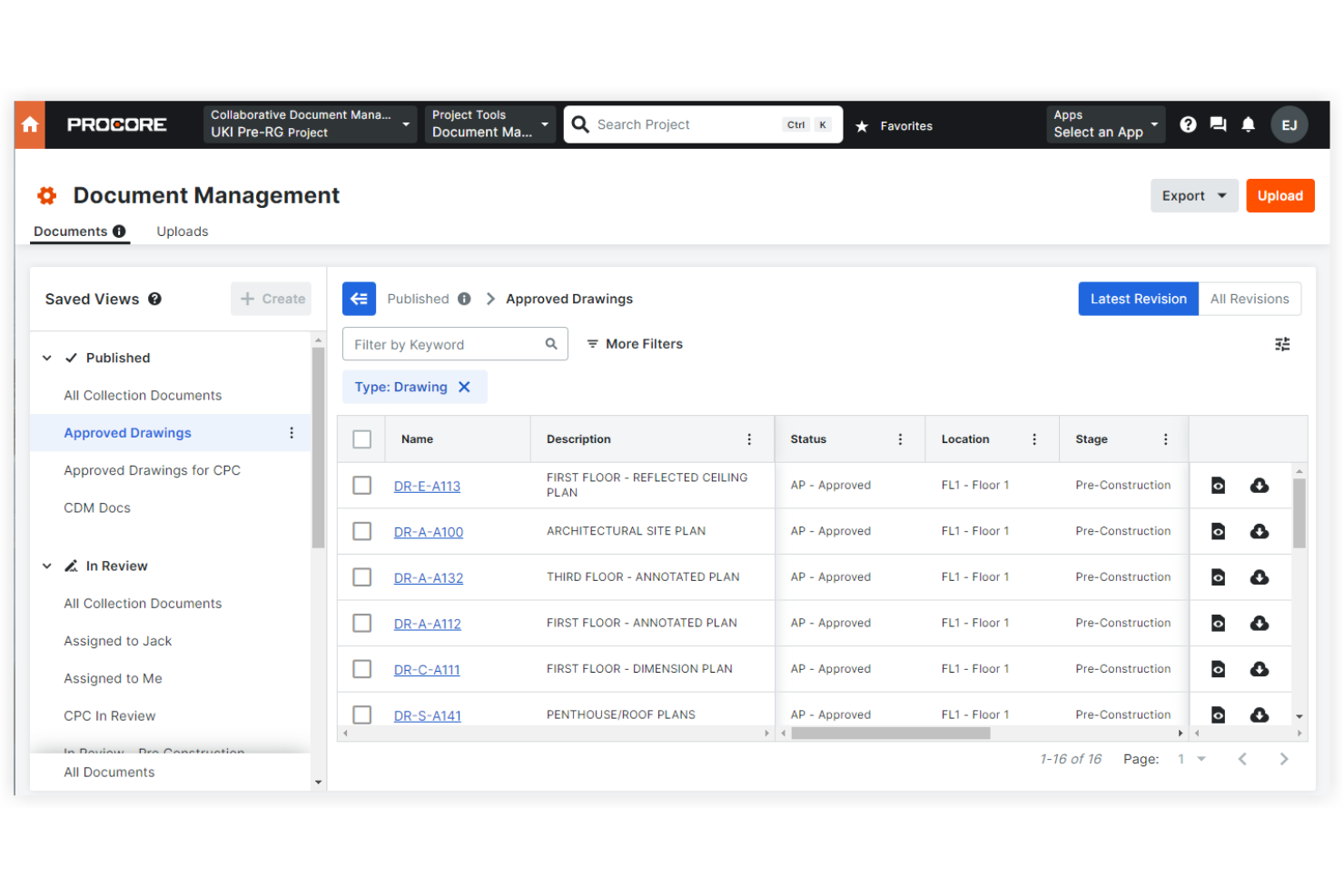
Task: Preview DR-E-A113 using its preview icon
Action: 1218,486
